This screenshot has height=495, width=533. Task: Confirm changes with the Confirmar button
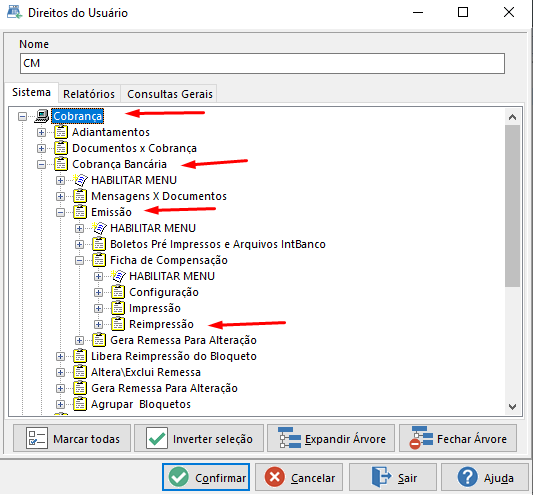[206, 477]
